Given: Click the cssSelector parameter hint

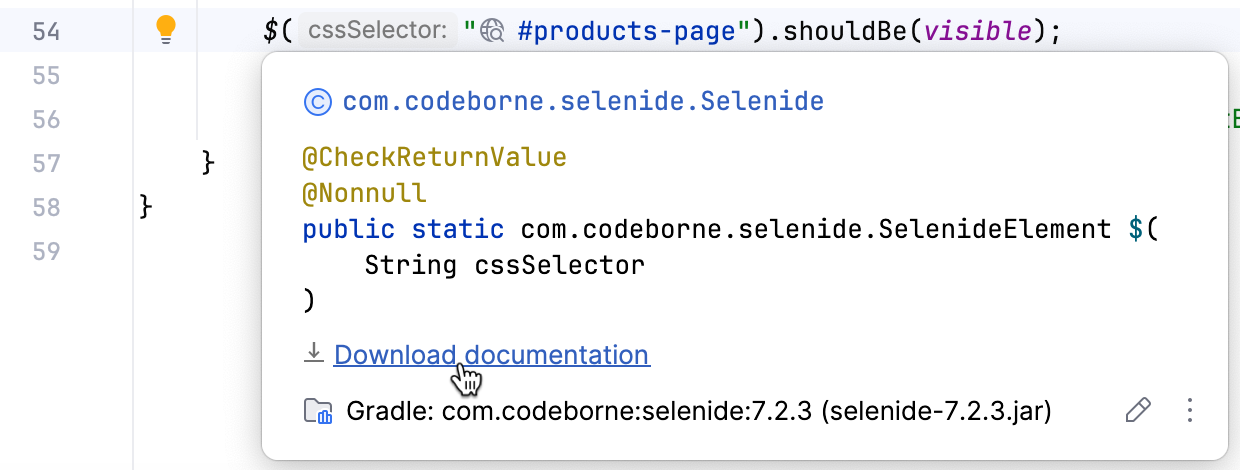Looking at the screenshot, I should 378,32.
